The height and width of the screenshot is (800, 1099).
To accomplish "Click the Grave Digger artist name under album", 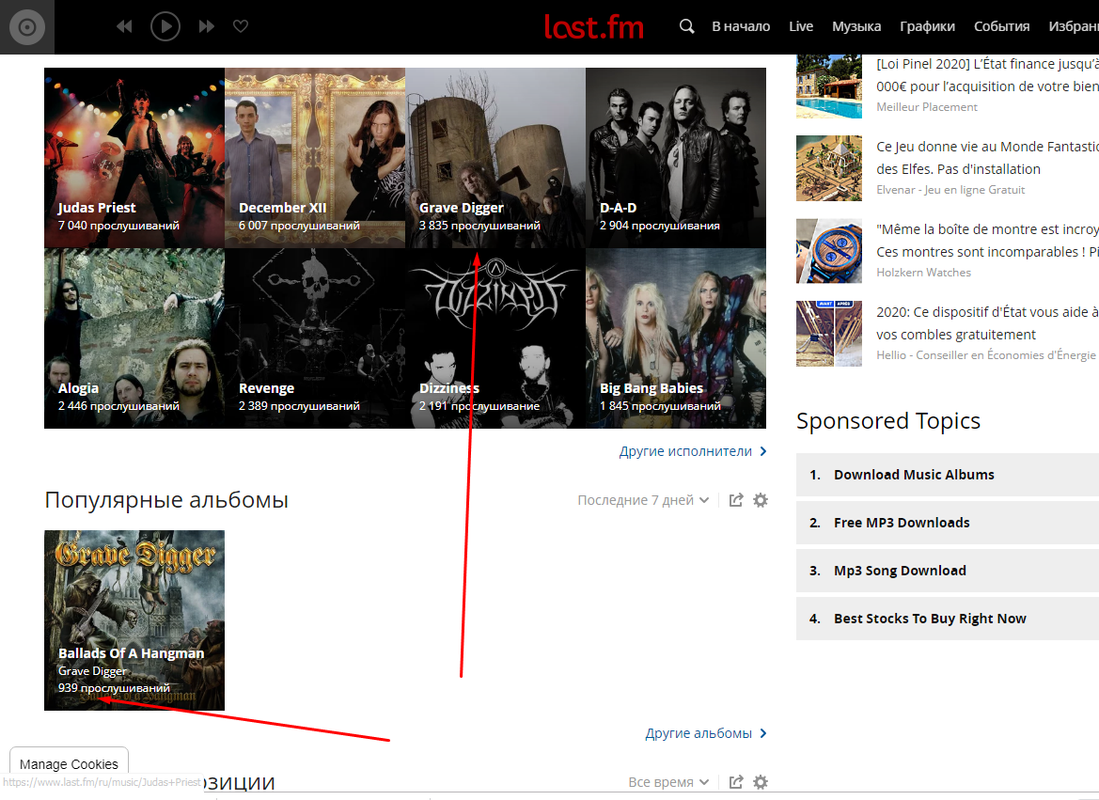I will (x=93, y=671).
